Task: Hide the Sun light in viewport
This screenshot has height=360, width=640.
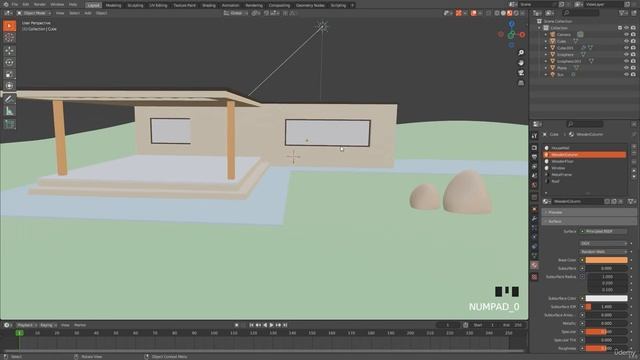Action: click(626, 74)
